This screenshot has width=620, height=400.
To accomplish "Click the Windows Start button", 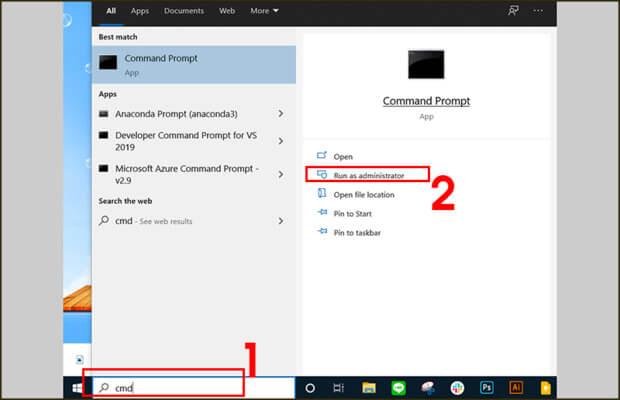I will click(x=77, y=388).
